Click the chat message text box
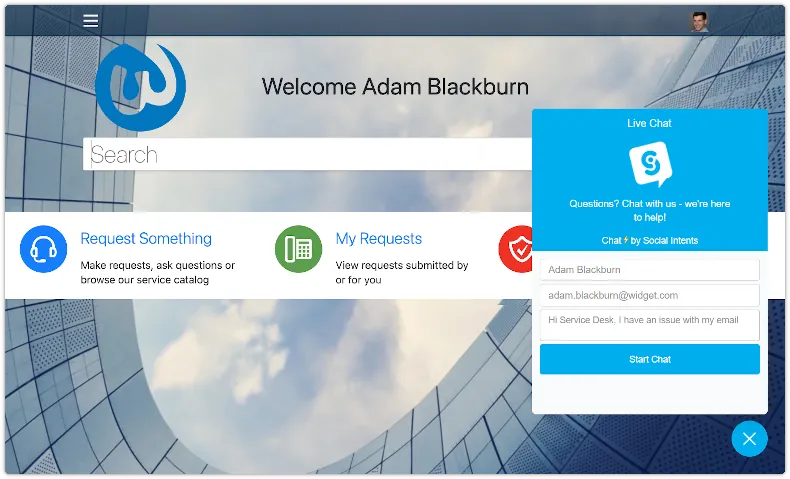Viewport: 790px width, 479px height. click(x=649, y=325)
